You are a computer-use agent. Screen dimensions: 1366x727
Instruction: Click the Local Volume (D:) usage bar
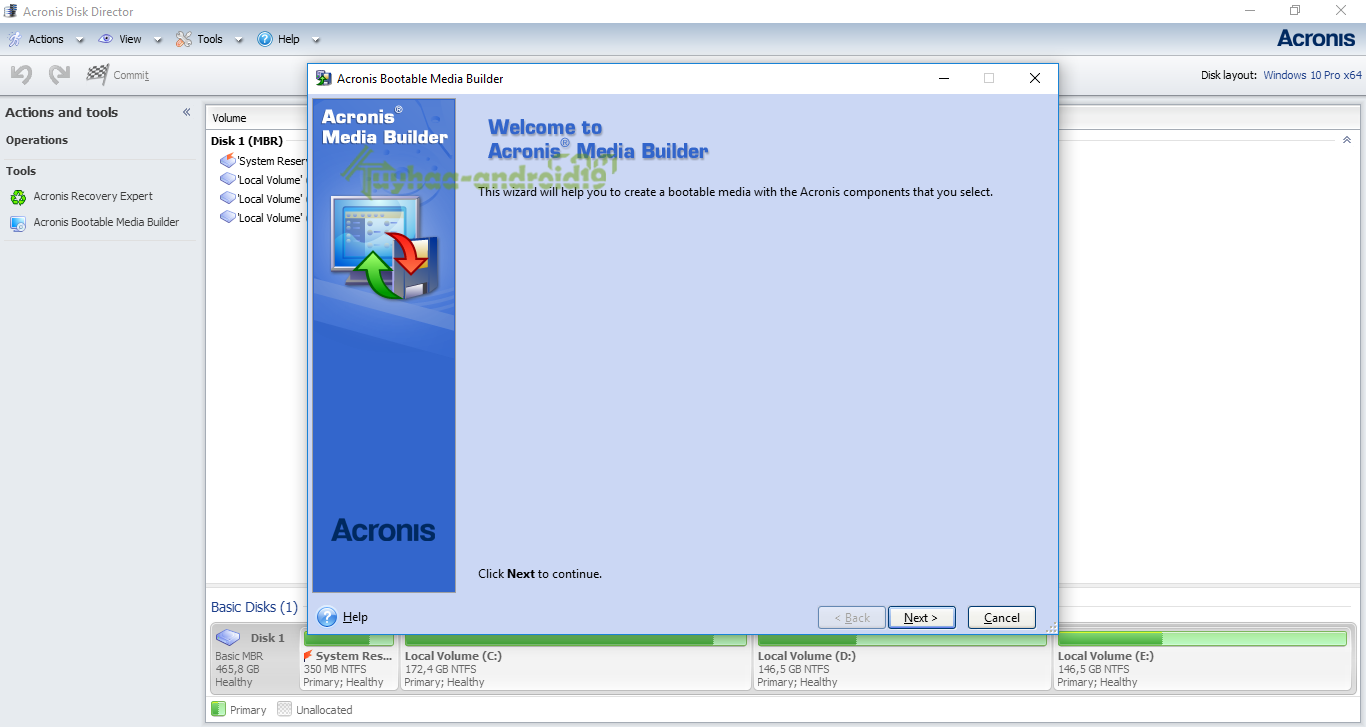click(902, 639)
